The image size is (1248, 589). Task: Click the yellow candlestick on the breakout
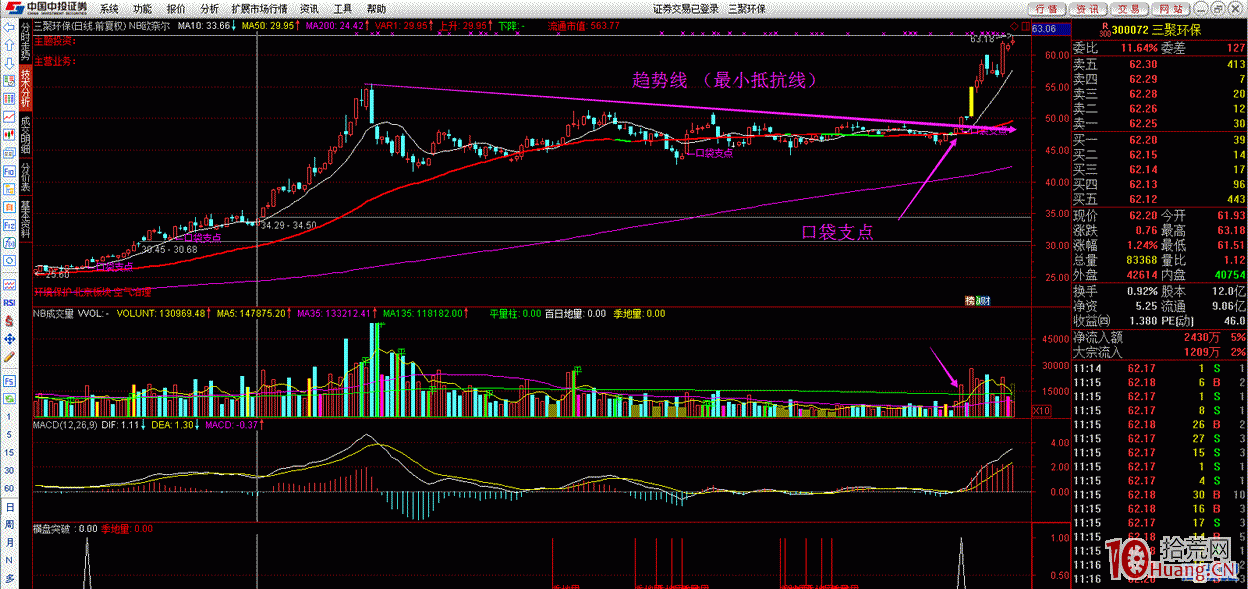970,102
